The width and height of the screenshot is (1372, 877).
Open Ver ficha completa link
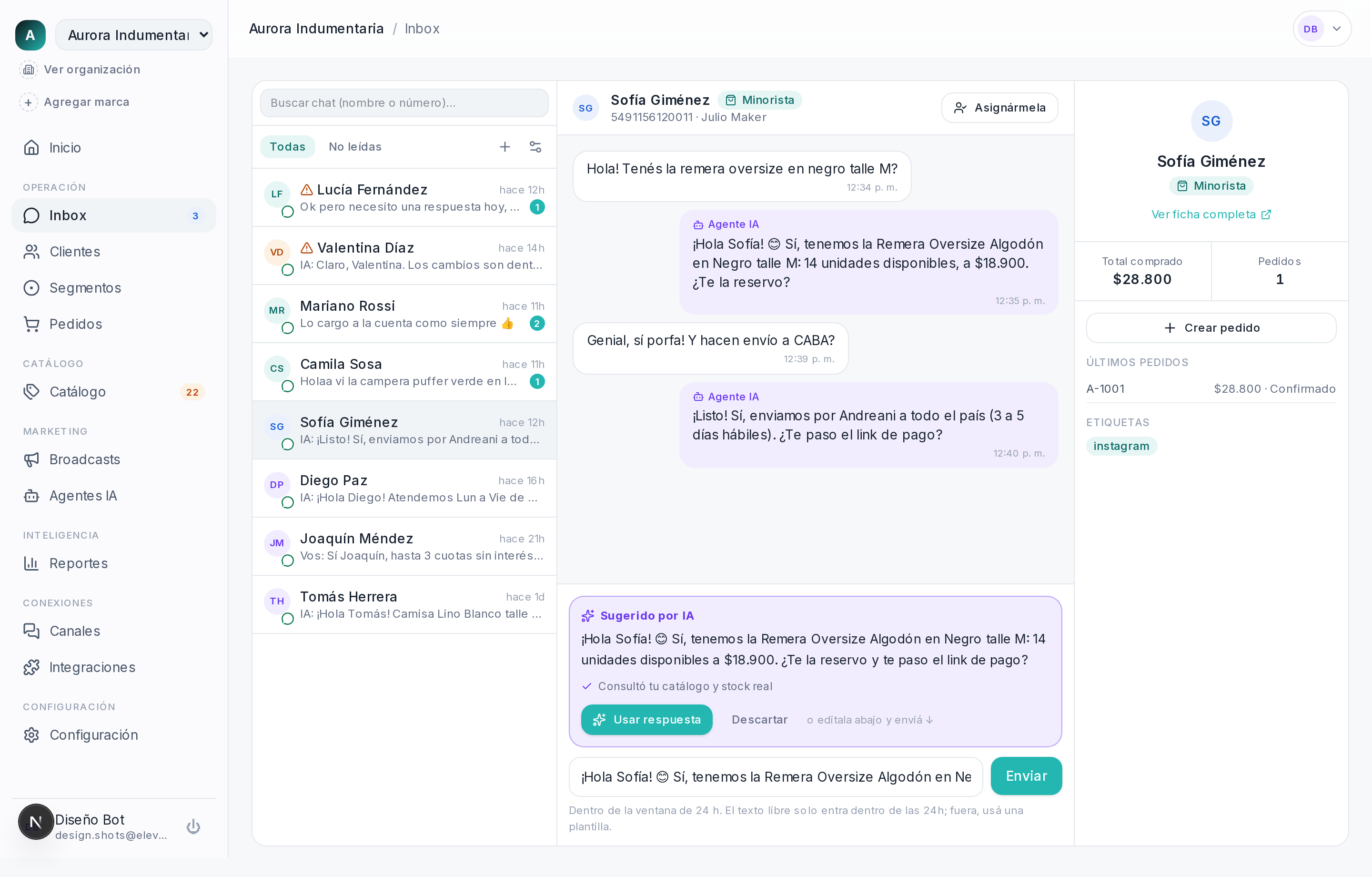pos(1211,214)
